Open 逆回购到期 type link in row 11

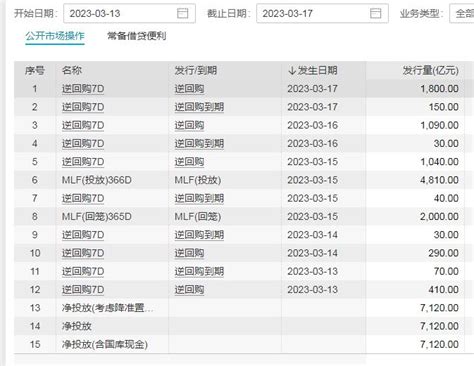pyautogui.click(x=199, y=271)
